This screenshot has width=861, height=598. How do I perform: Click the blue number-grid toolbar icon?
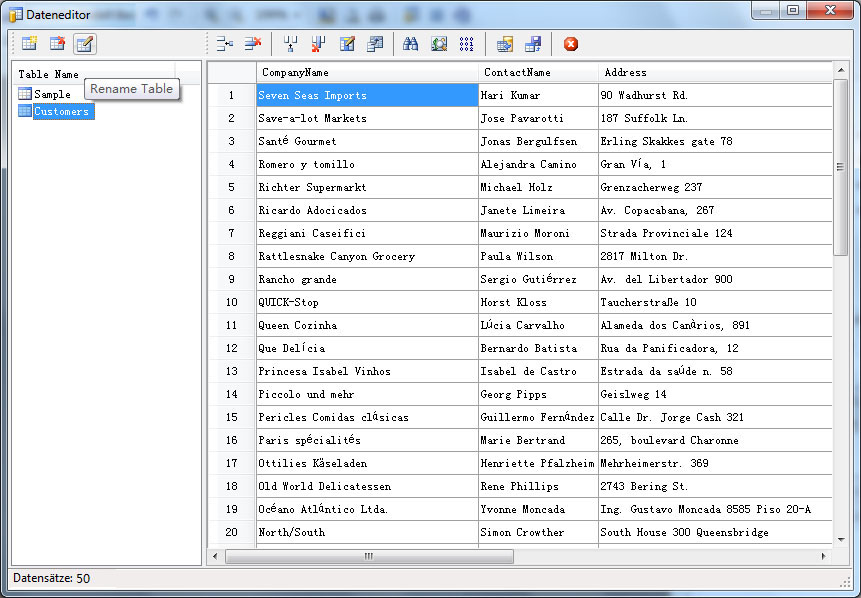466,44
